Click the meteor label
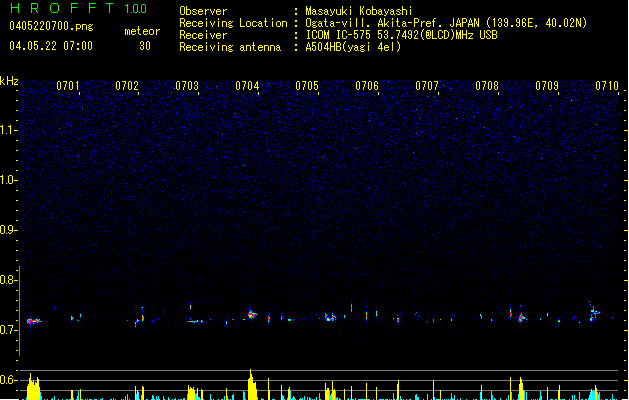629x400 pixels. 142,31
